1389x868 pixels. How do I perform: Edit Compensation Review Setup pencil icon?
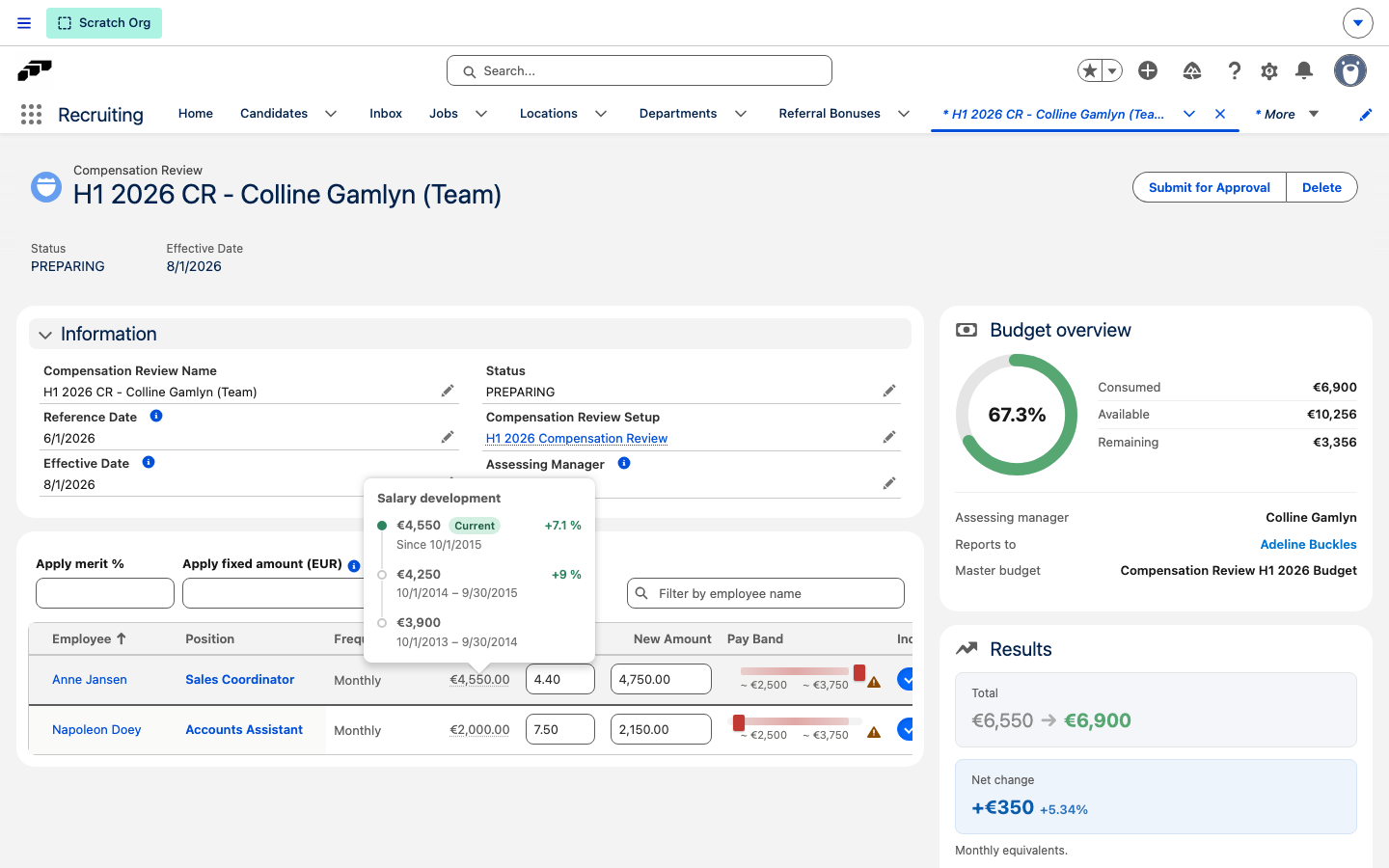coord(889,437)
